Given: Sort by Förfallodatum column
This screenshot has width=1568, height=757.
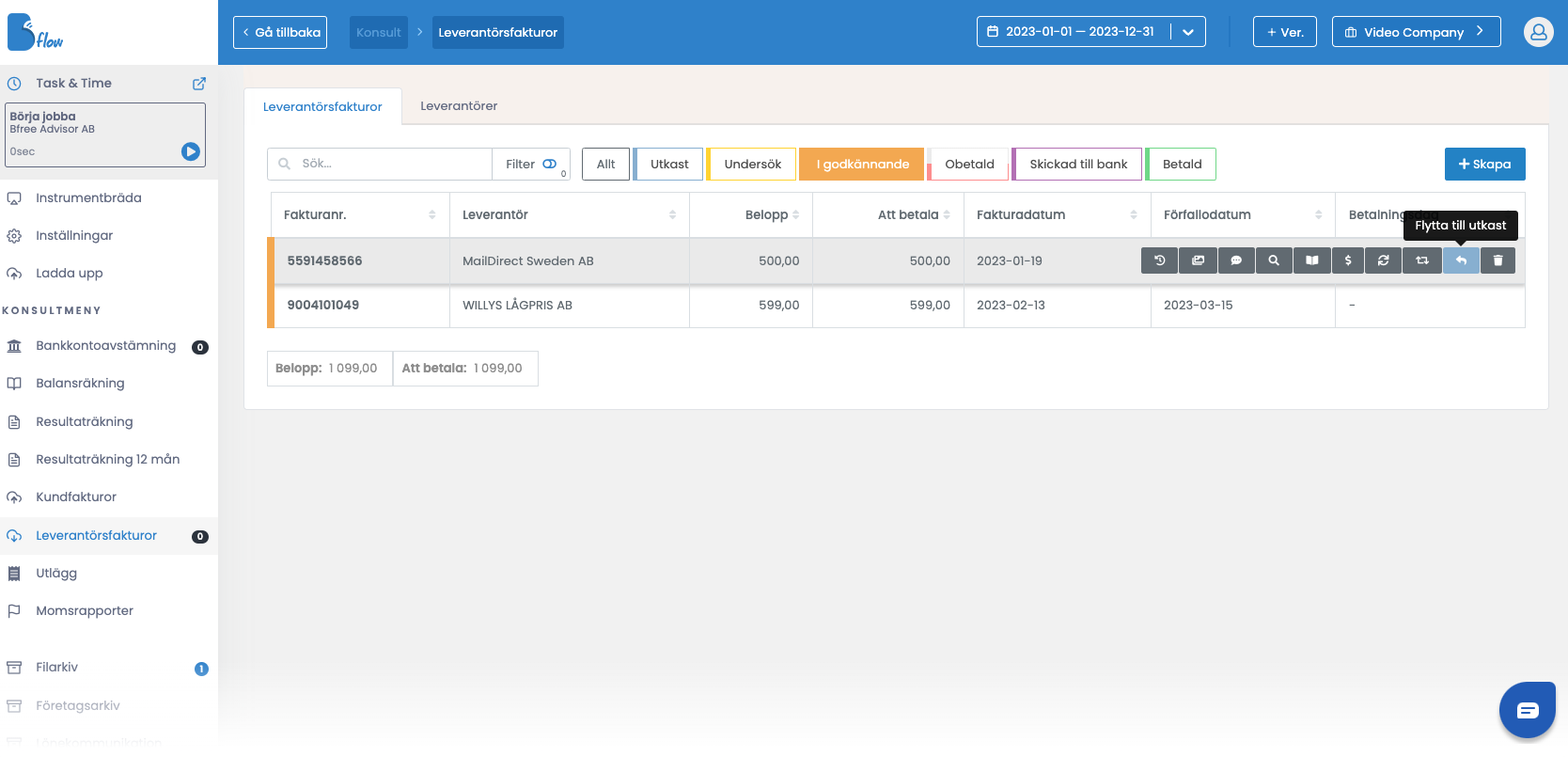Looking at the screenshot, I should (x=1318, y=215).
